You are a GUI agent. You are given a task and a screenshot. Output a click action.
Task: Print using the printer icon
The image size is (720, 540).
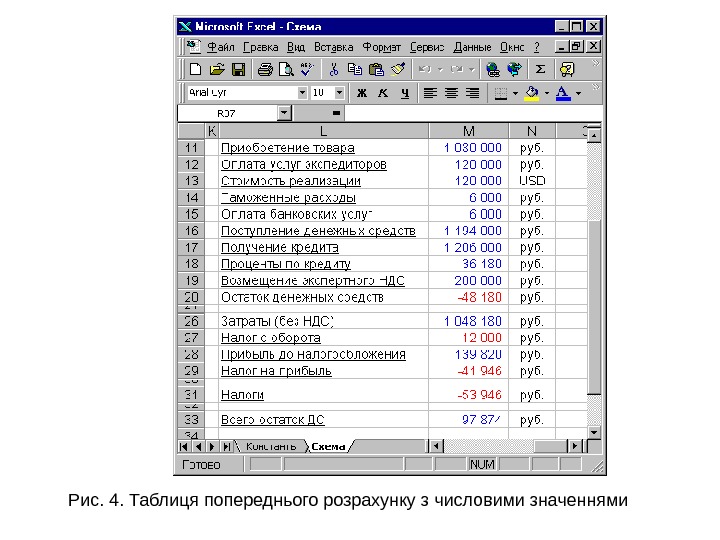point(265,69)
